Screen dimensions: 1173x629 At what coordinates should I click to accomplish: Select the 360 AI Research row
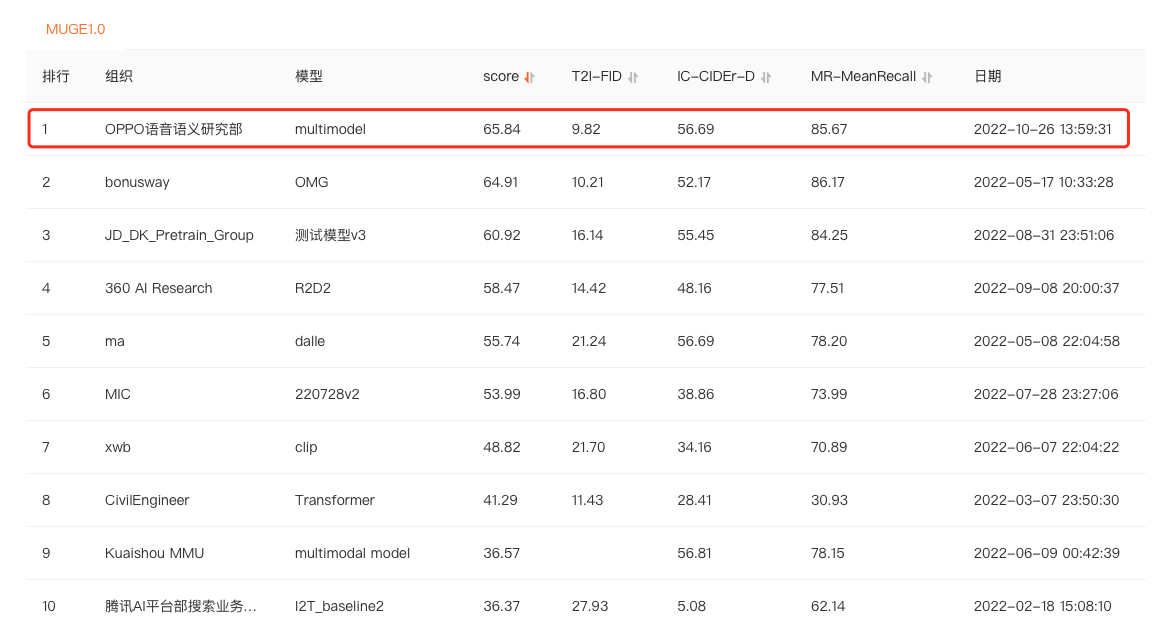click(158, 288)
